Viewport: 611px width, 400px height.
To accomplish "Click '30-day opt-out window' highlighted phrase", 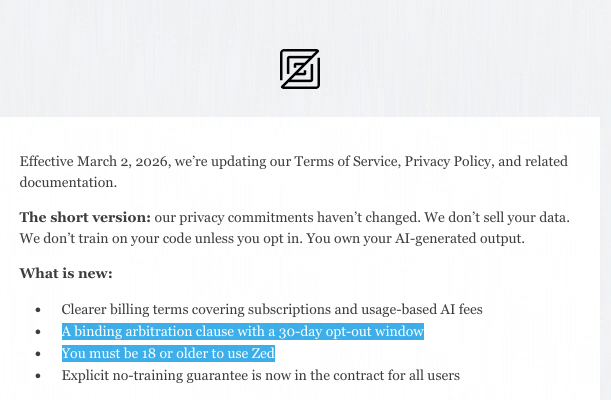I will 350,331.
